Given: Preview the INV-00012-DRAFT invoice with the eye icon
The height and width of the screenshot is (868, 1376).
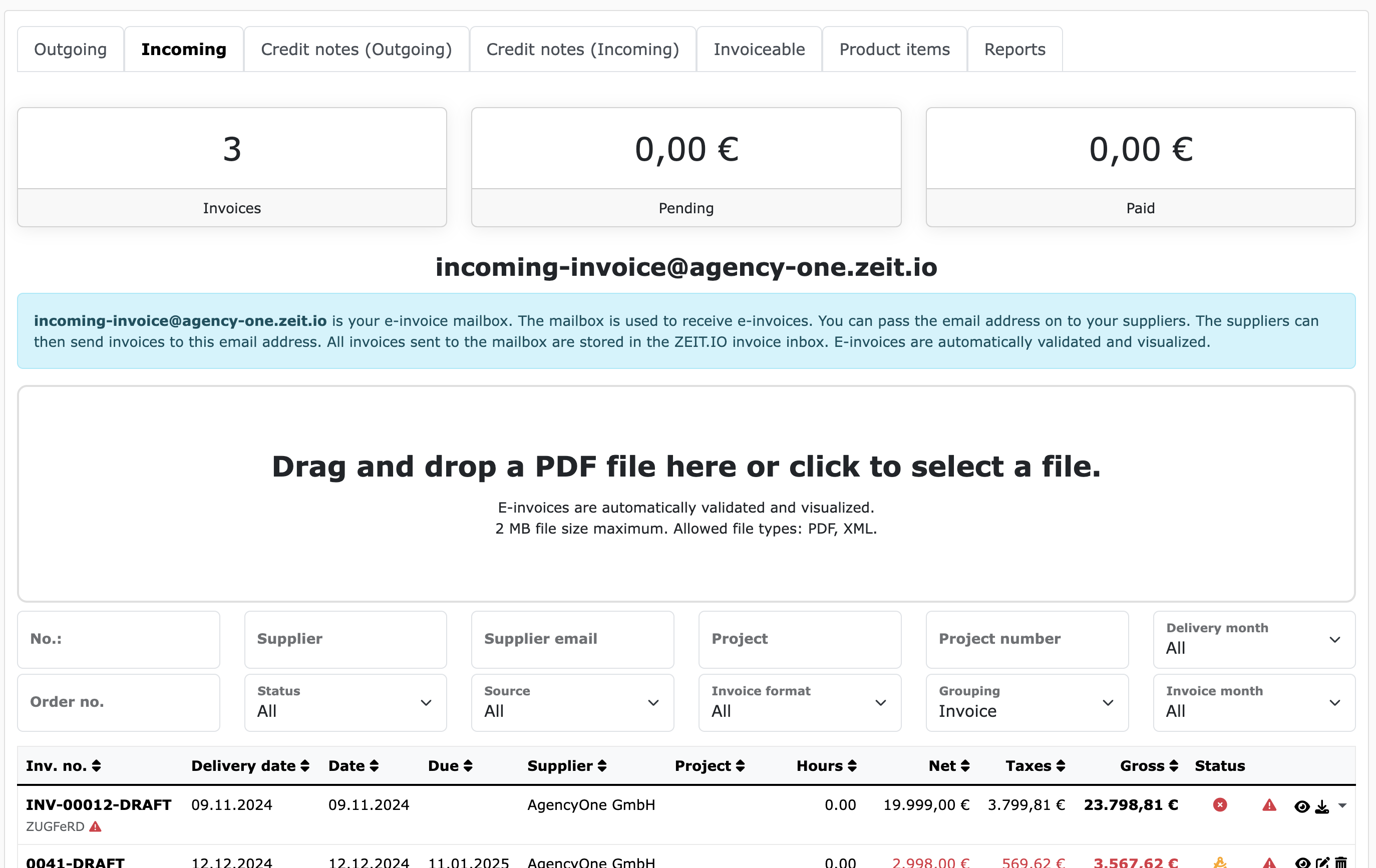Looking at the screenshot, I should tap(1303, 805).
